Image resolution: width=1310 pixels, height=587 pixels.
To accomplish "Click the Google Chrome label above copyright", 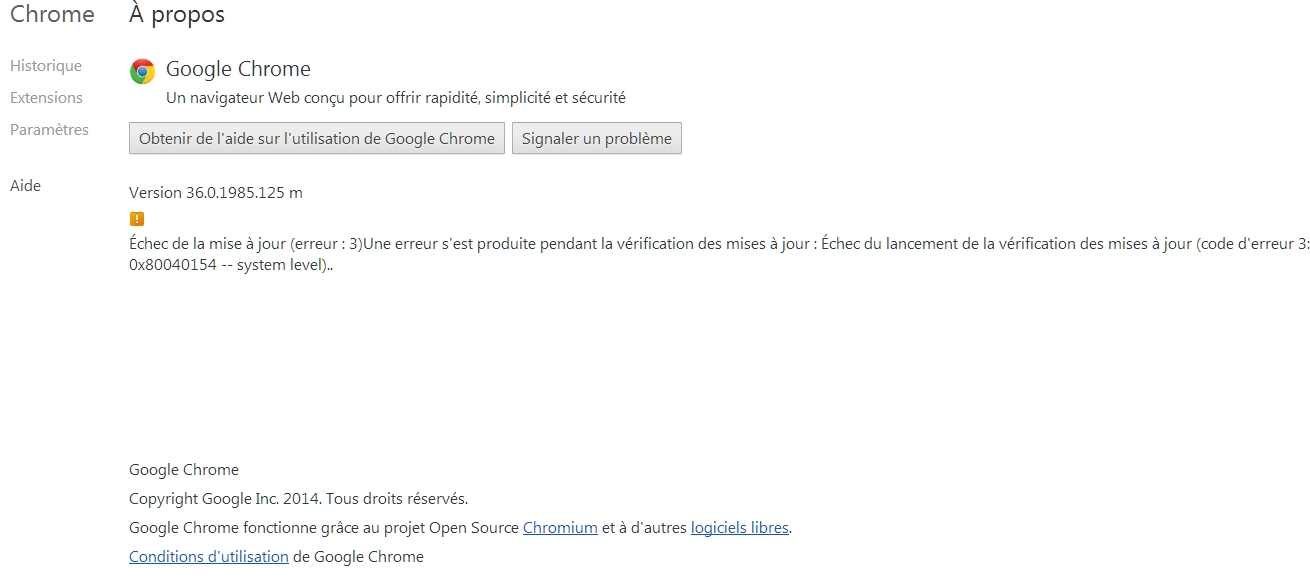I will tap(184, 470).
